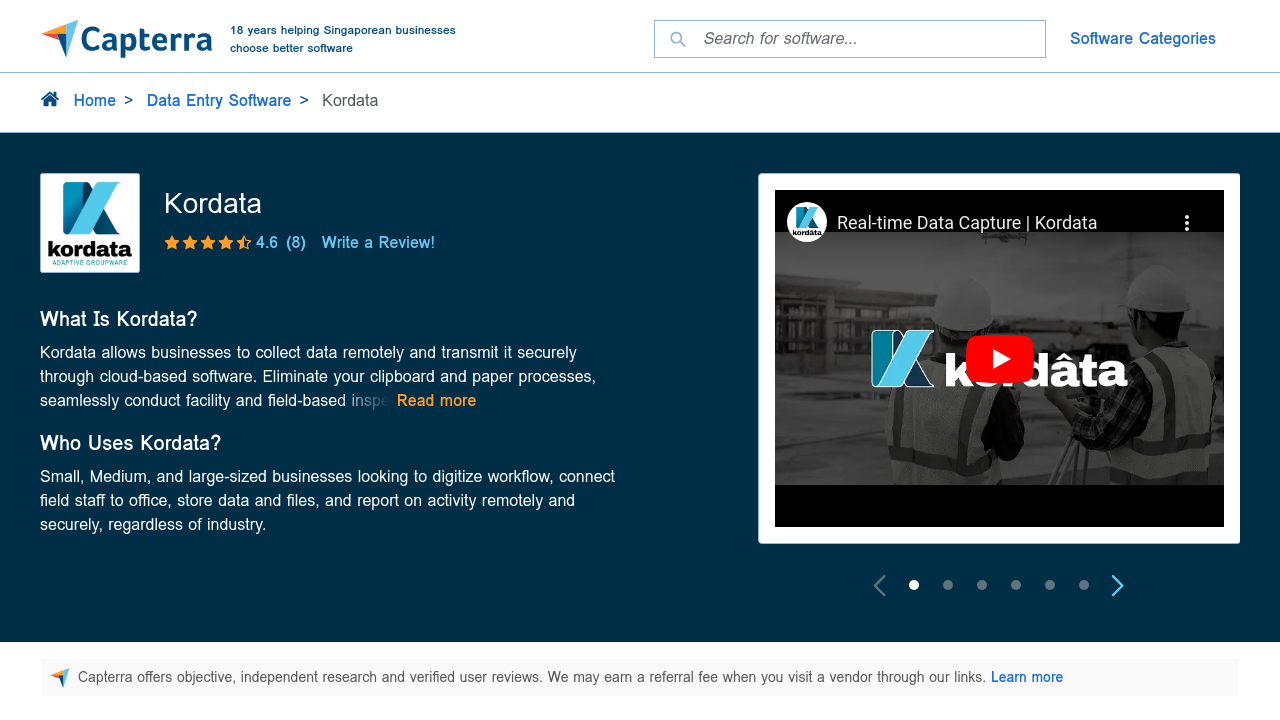Click the search magnifier icon
The height and width of the screenshot is (720, 1280).
pyautogui.click(x=678, y=39)
